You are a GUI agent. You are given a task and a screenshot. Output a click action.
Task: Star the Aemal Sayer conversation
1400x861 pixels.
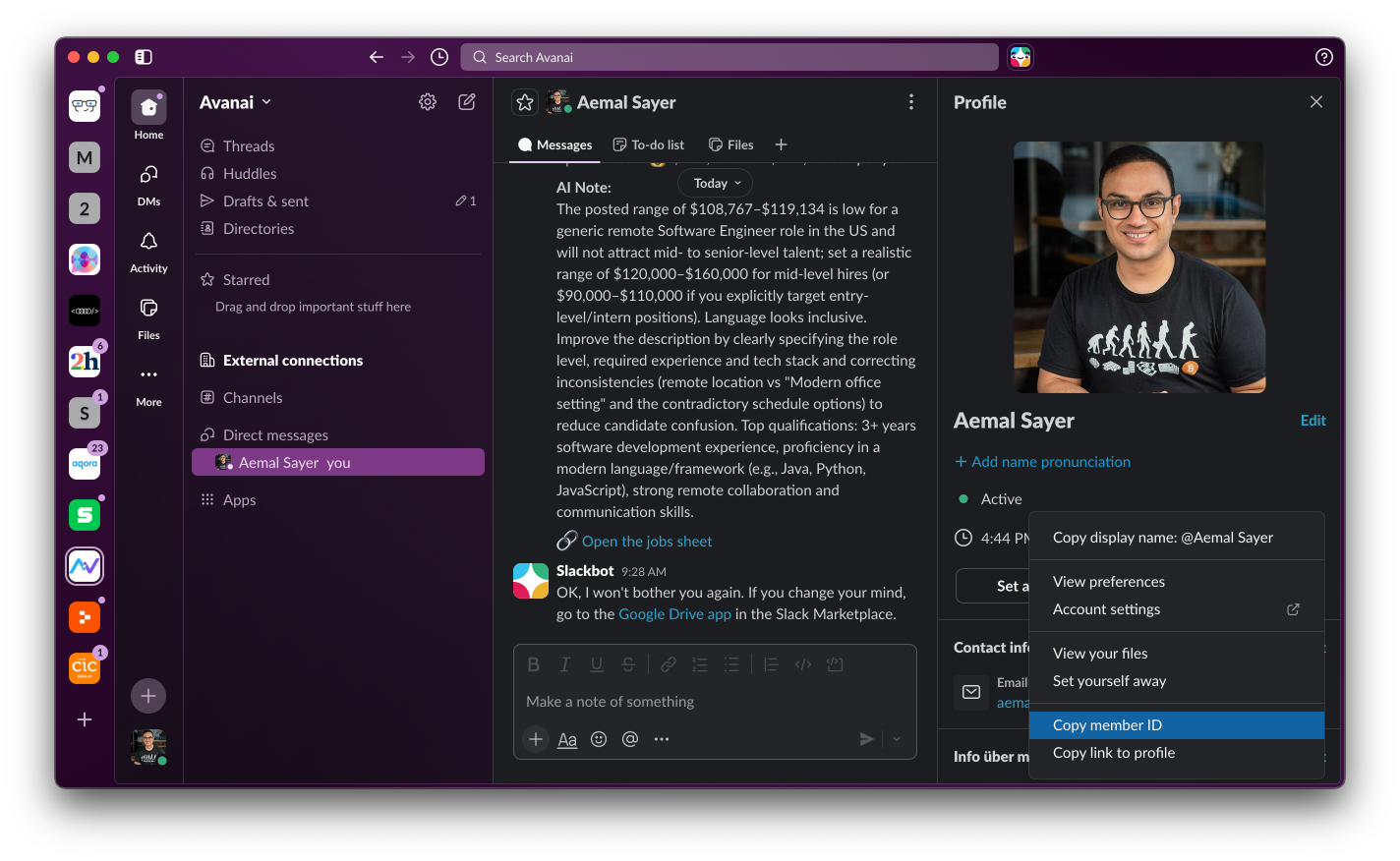pyautogui.click(x=525, y=102)
